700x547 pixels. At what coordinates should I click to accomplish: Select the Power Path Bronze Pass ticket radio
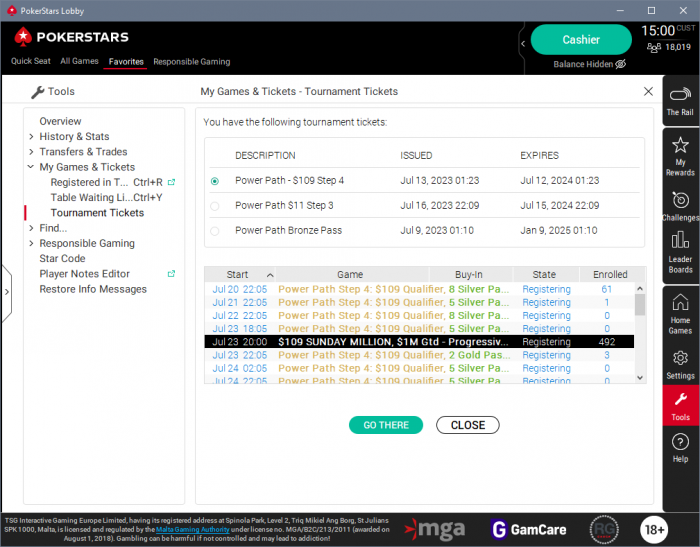pyautogui.click(x=215, y=231)
